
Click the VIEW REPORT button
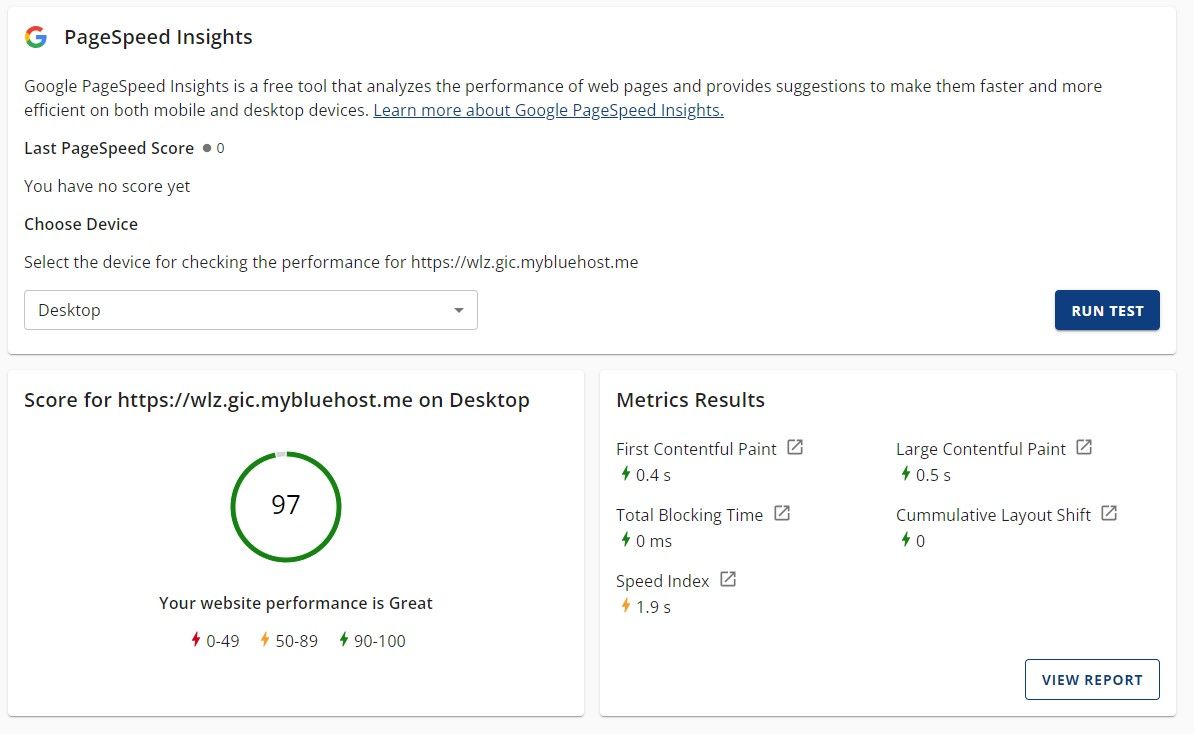click(x=1092, y=679)
